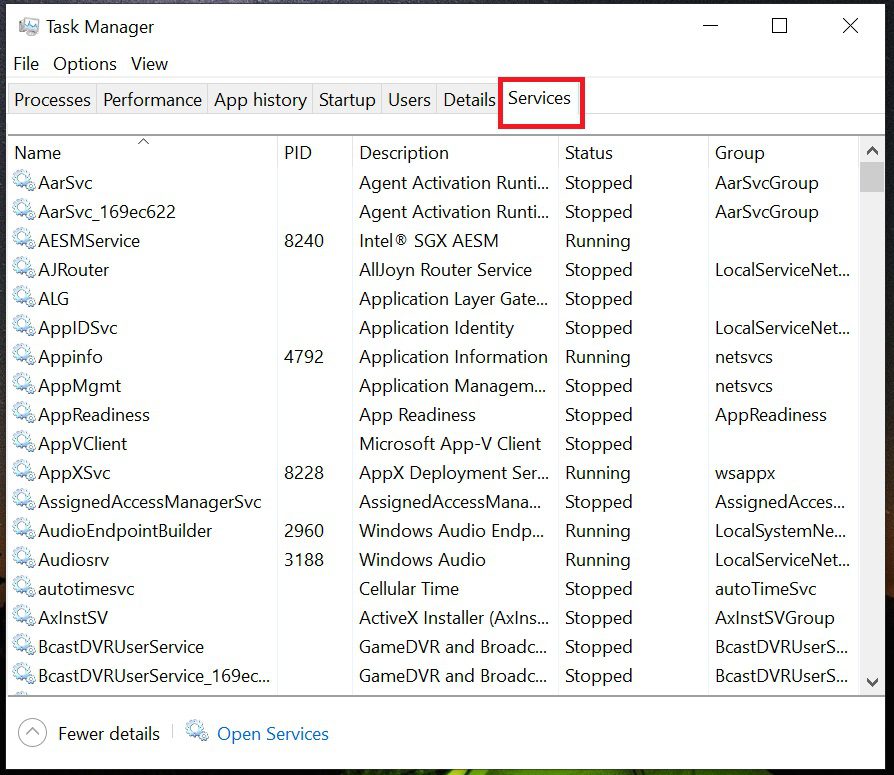Click the gear icon beside AssignedAccessManagerSvc

[x=24, y=501]
